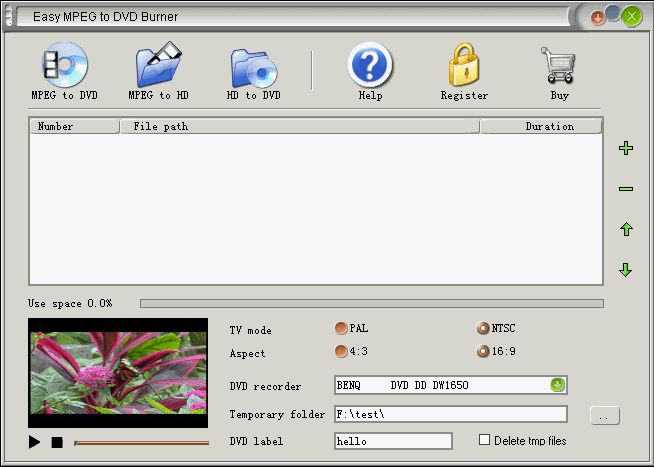Click the Temporary folder path field

[x=451, y=414]
